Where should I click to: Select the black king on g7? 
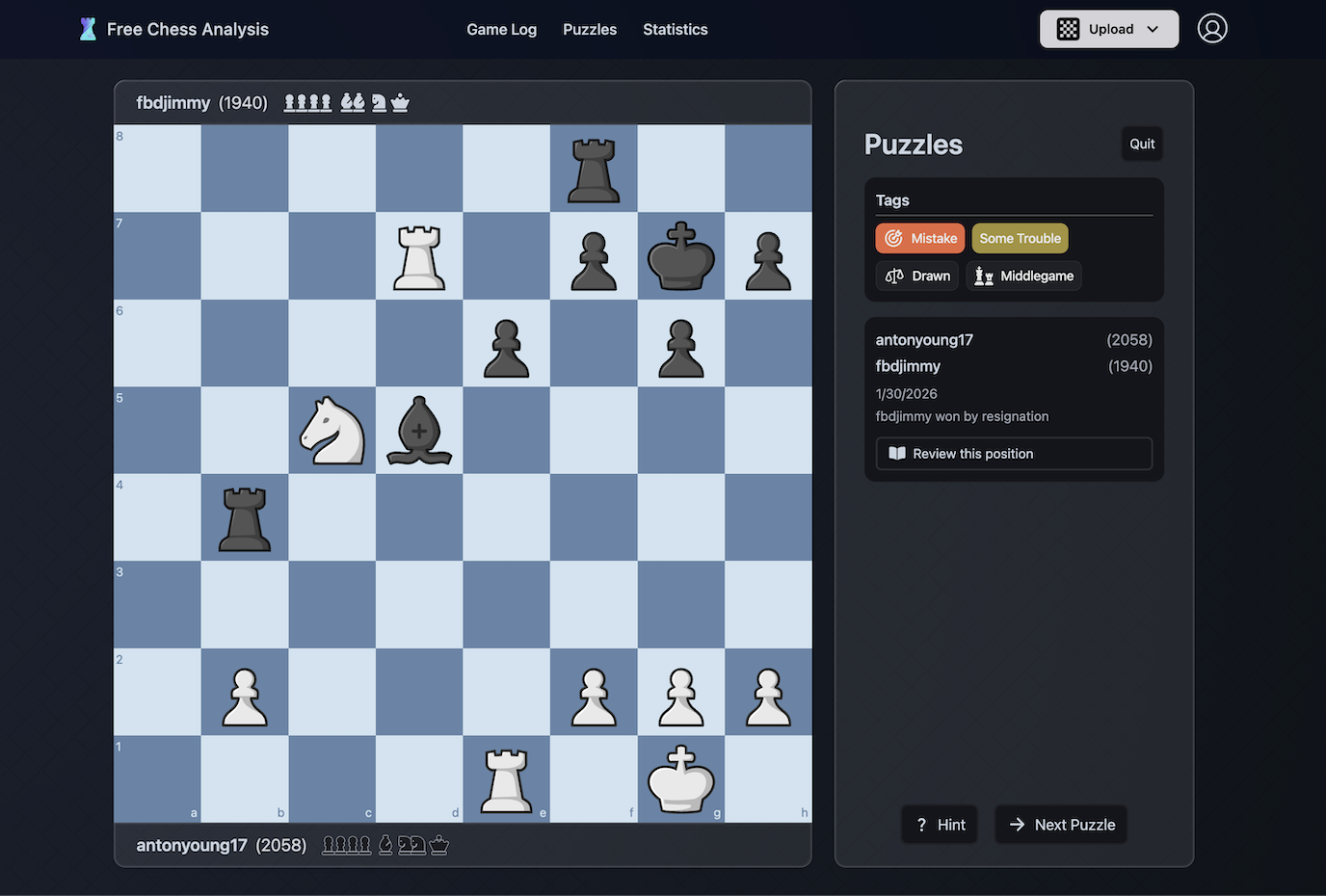681,256
